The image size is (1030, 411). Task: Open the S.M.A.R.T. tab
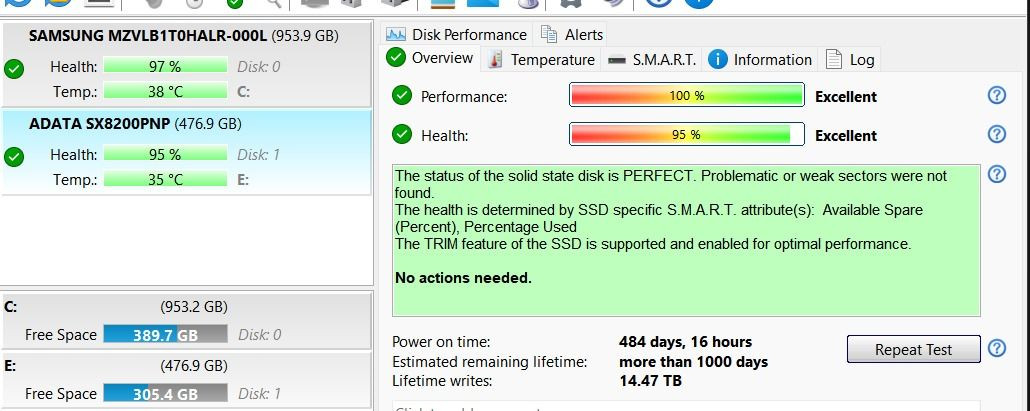click(x=652, y=60)
